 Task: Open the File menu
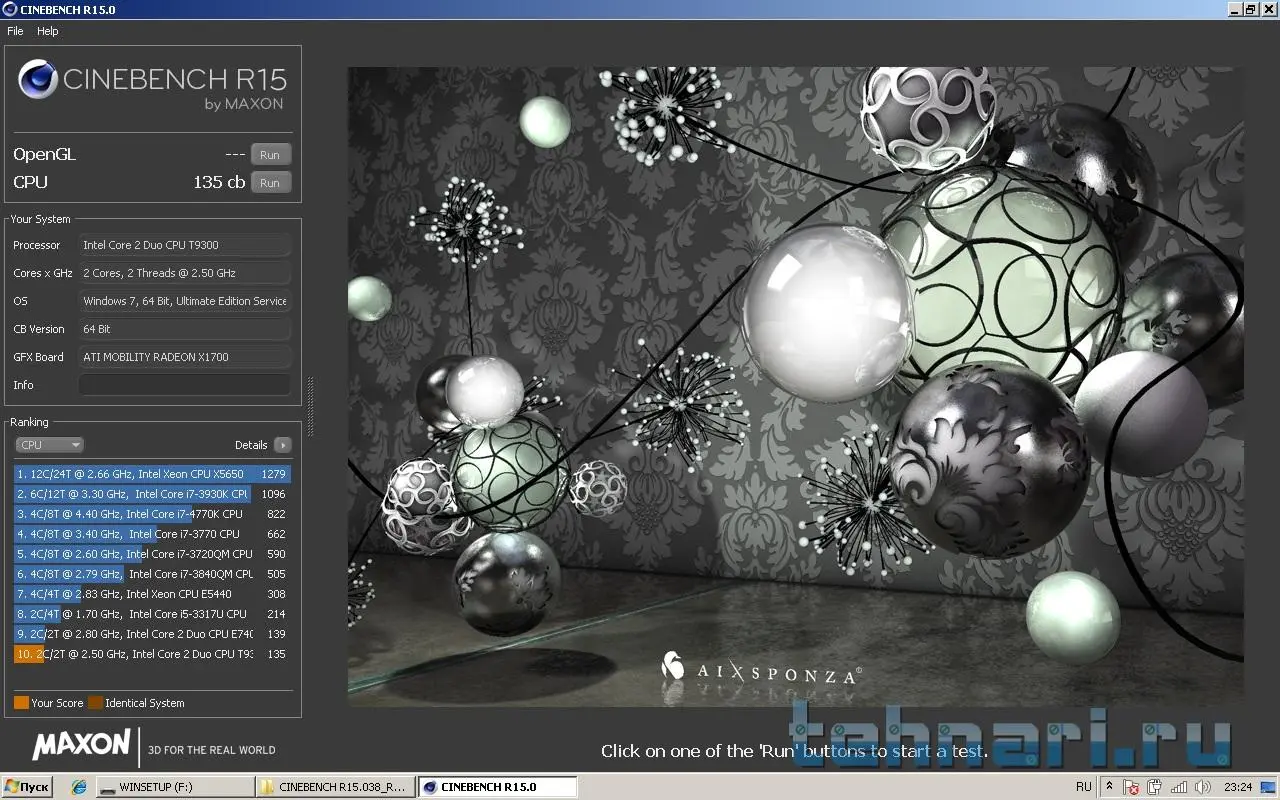click(x=15, y=31)
